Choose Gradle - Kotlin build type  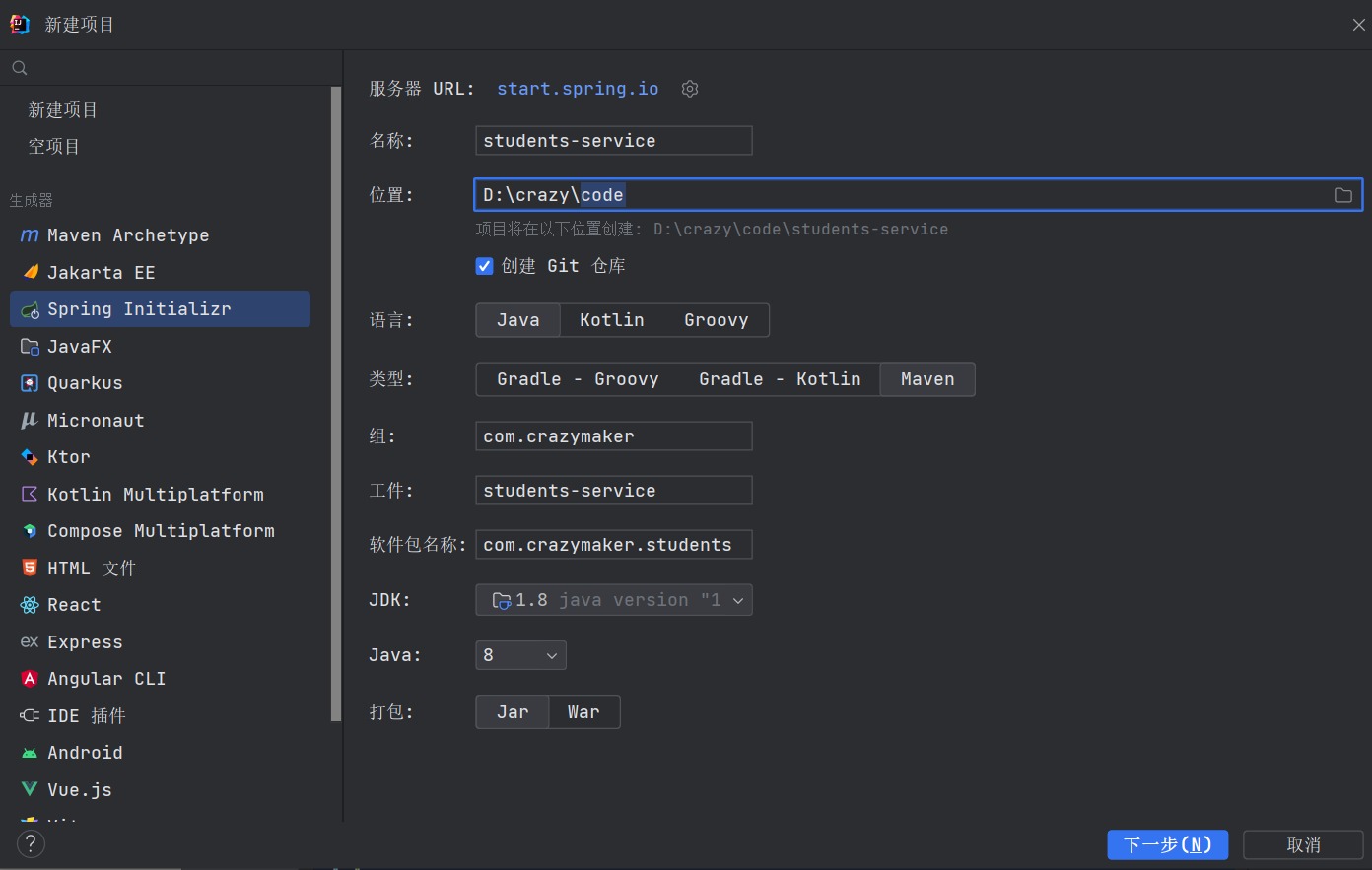(780, 379)
